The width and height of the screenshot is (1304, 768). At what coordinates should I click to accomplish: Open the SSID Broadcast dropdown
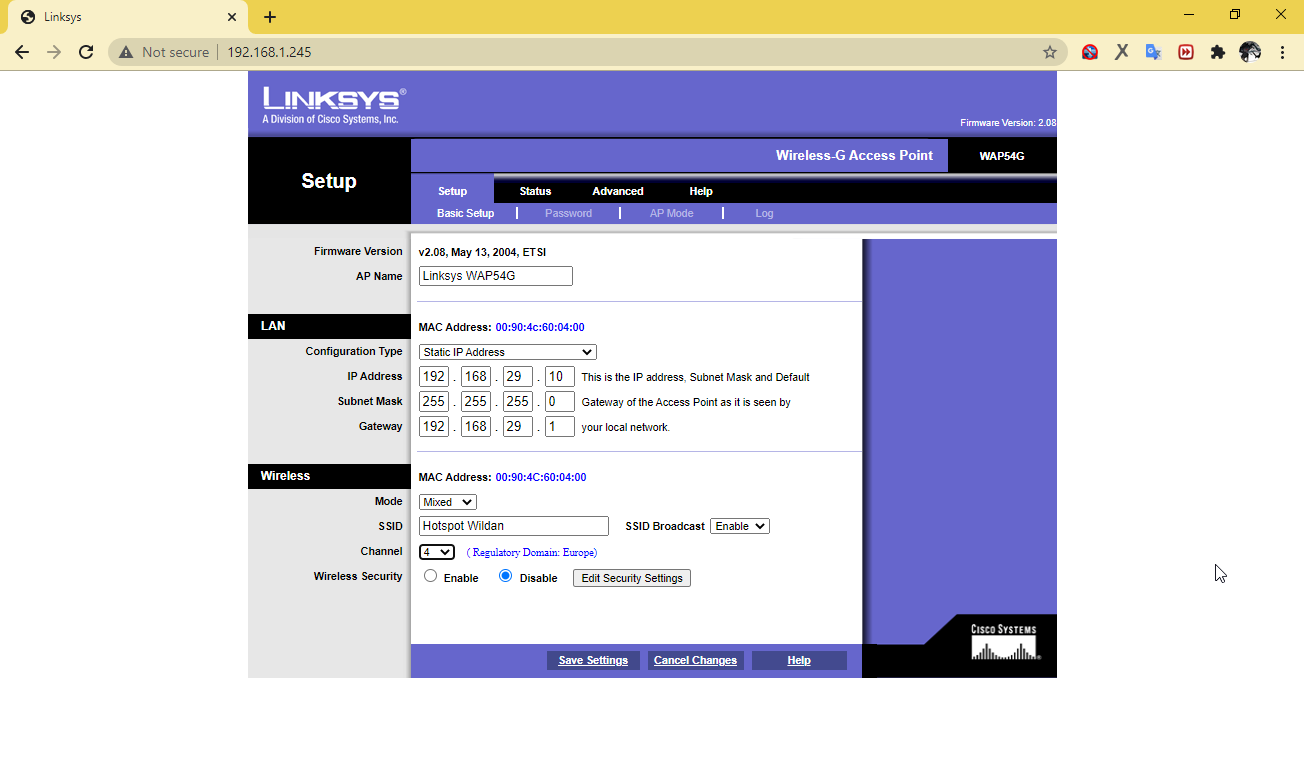click(x=740, y=526)
